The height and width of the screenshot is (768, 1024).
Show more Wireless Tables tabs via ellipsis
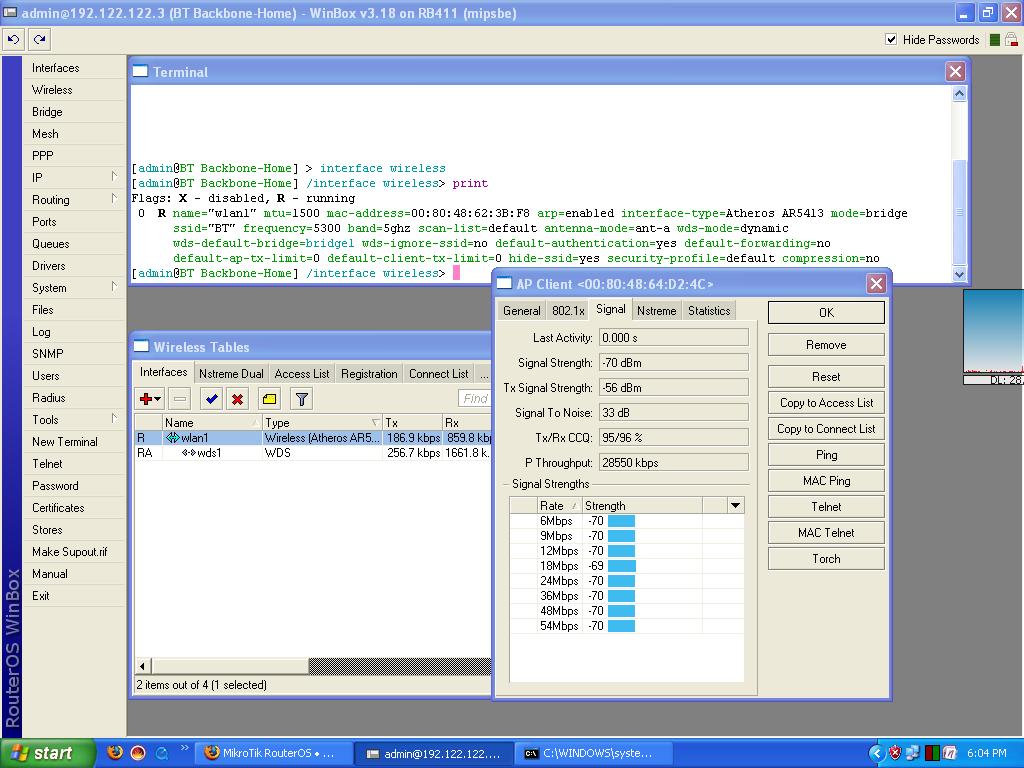(484, 374)
